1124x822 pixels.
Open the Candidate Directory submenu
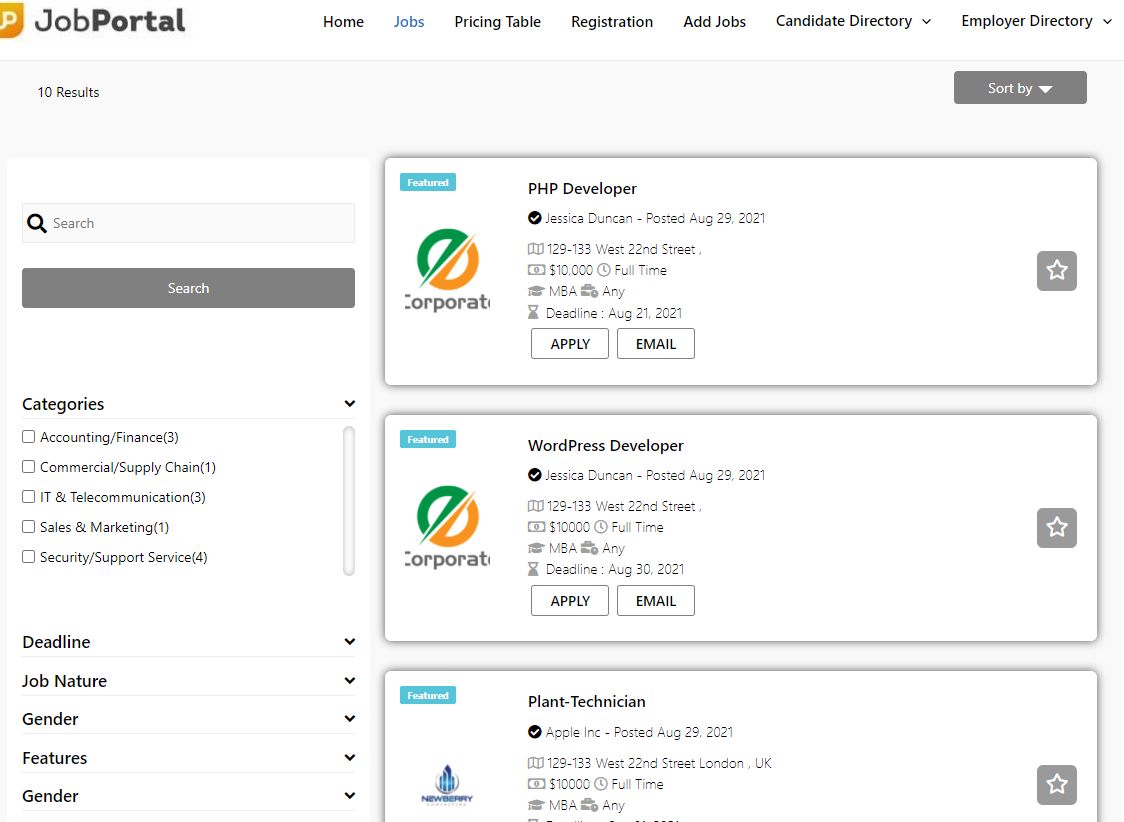pyautogui.click(x=853, y=21)
